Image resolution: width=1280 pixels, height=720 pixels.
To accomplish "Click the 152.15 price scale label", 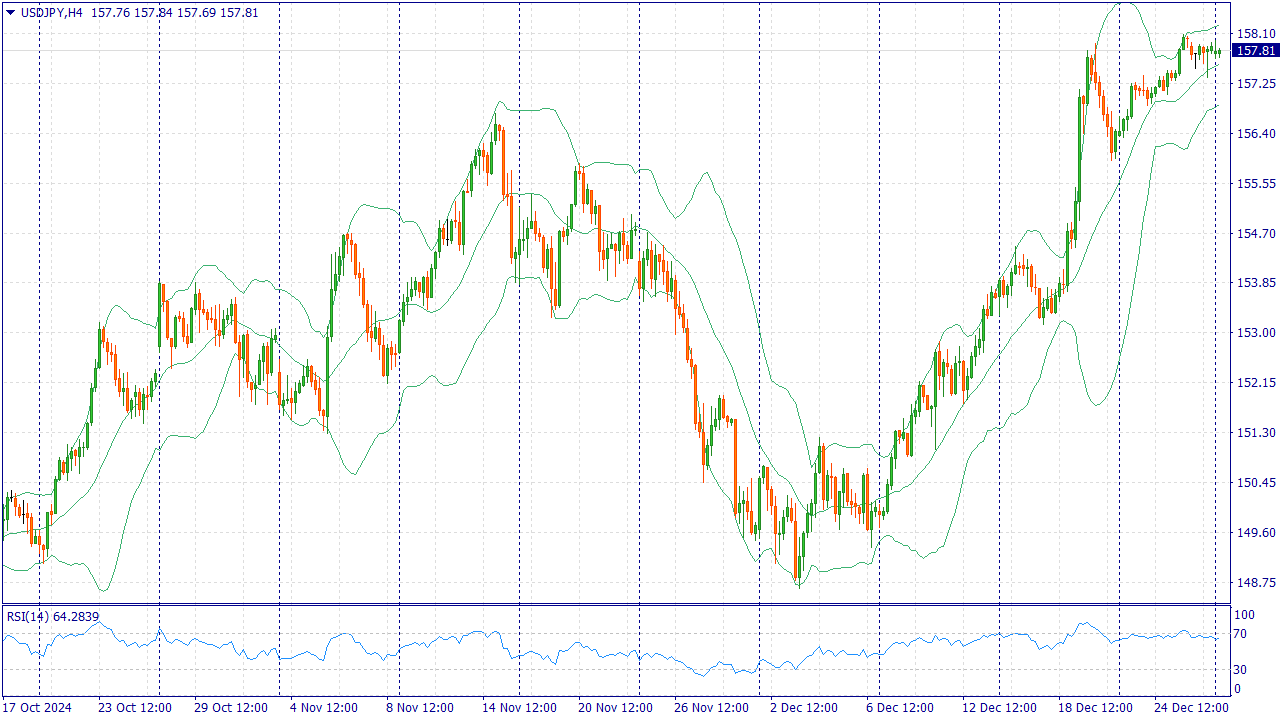I will coord(1254,383).
